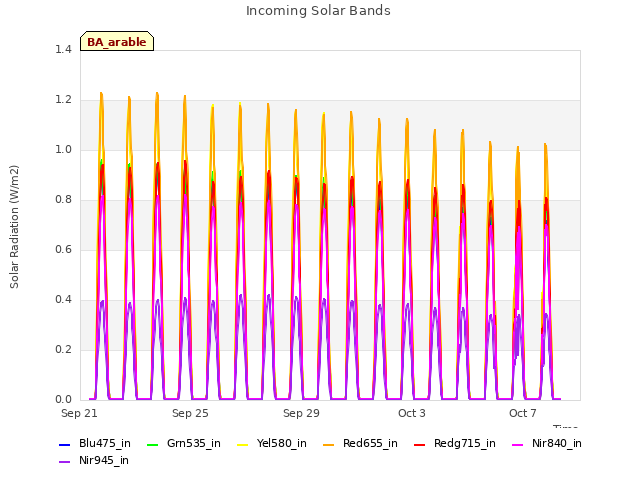Click the yellow Yel580_in color swatch
This screenshot has width=640, height=480.
tap(242, 444)
